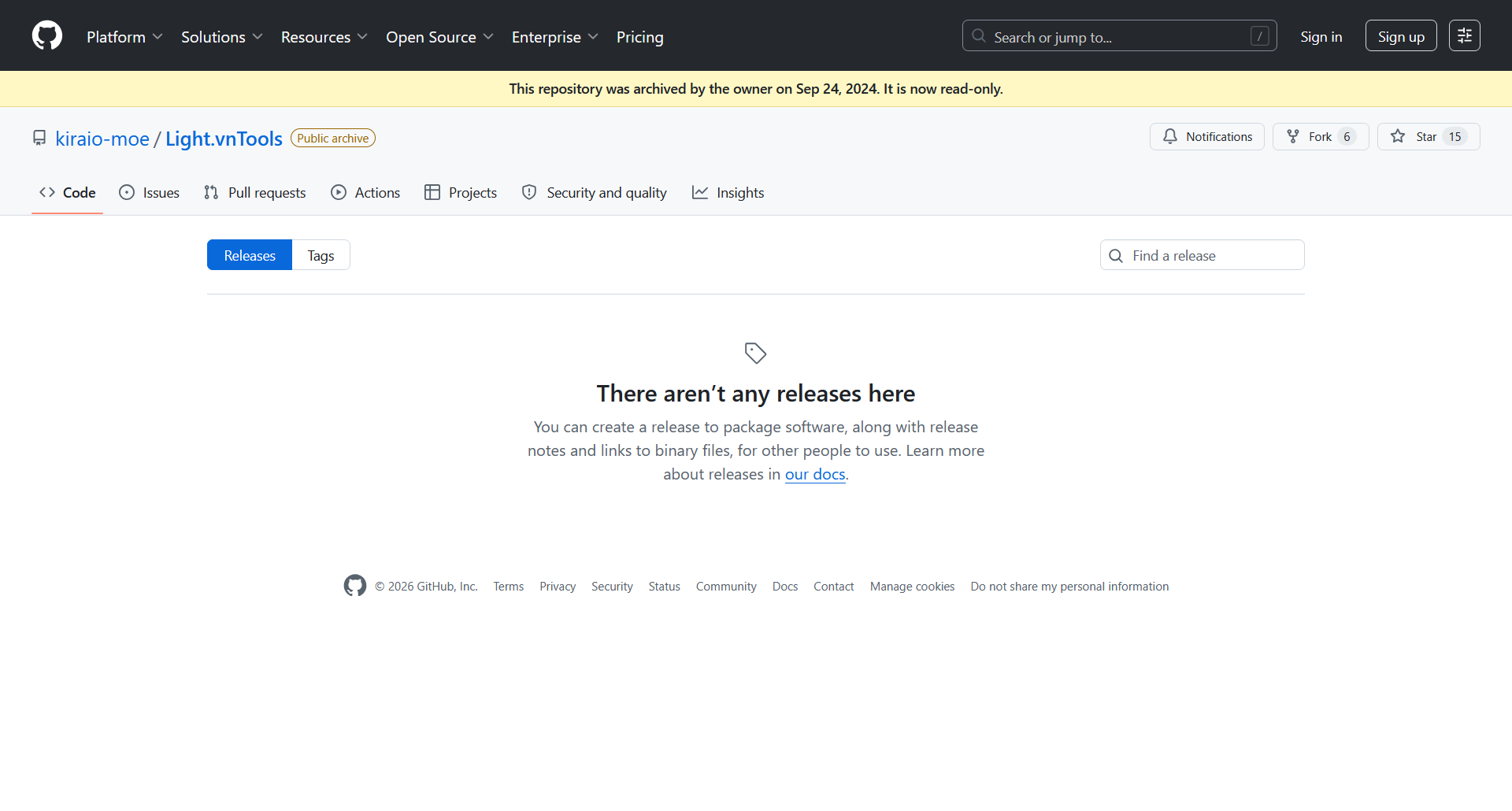Click the Public archive badge

[333, 138]
